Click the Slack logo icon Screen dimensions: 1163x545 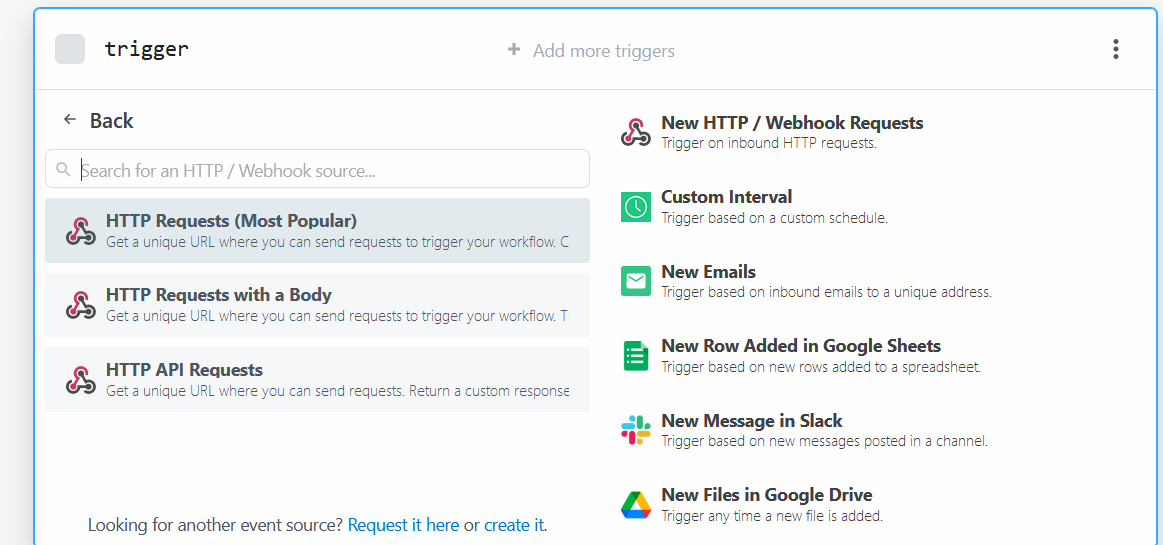635,430
